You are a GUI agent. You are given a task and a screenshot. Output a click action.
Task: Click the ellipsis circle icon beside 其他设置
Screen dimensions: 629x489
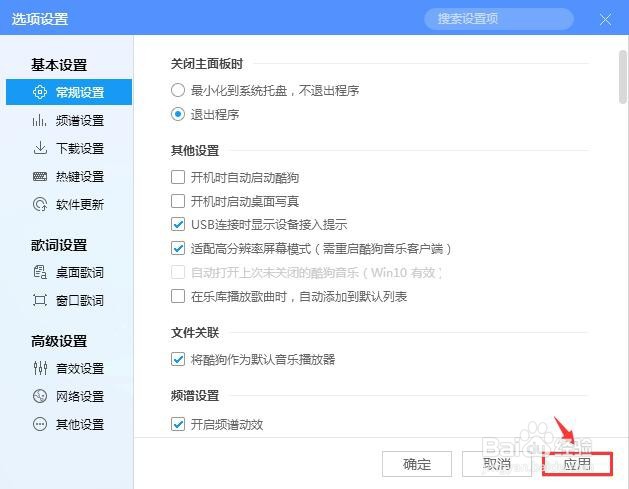click(40, 424)
